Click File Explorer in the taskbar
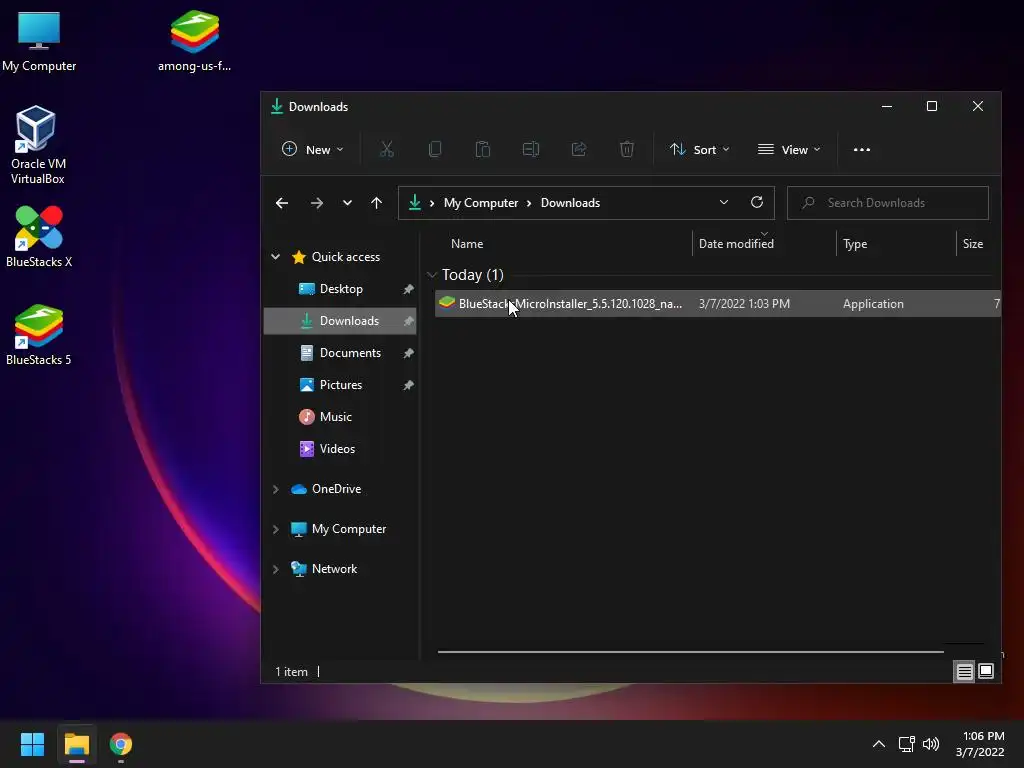This screenshot has width=1024, height=768. coord(76,744)
